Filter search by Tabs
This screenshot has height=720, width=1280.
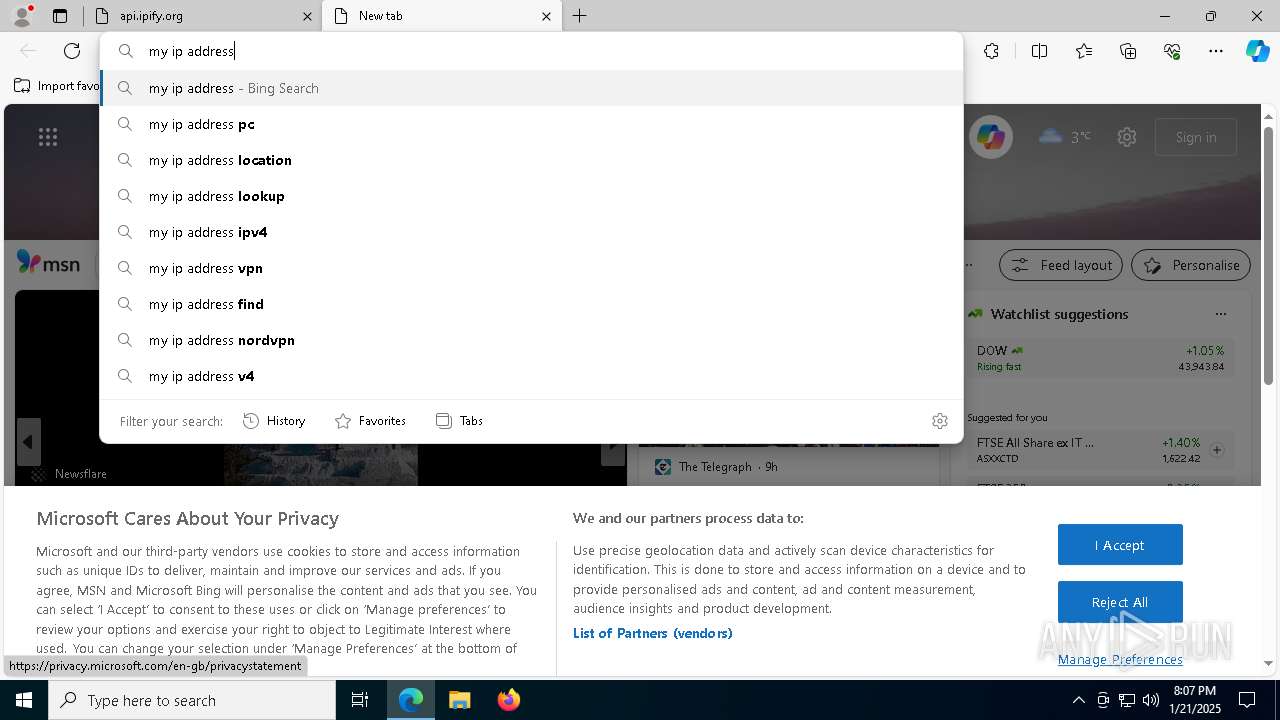pyautogui.click(x=459, y=421)
